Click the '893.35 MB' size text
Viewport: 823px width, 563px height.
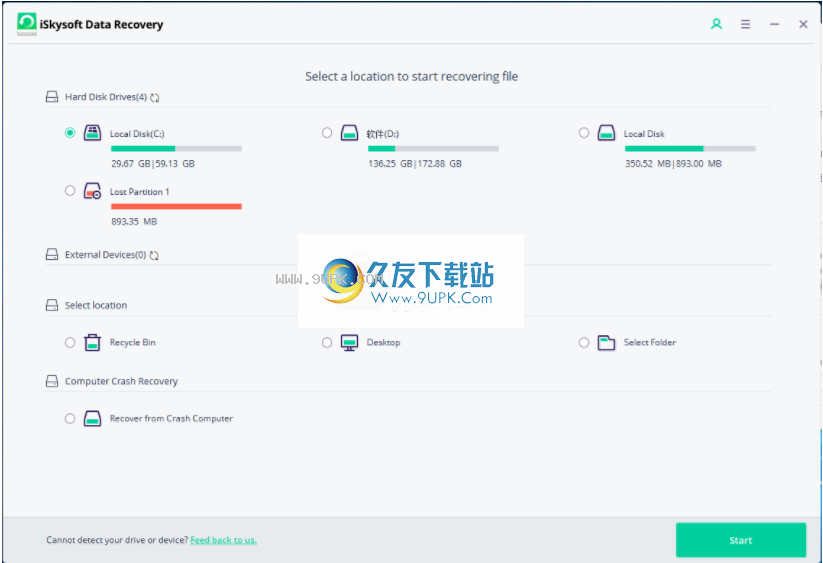click(x=134, y=221)
